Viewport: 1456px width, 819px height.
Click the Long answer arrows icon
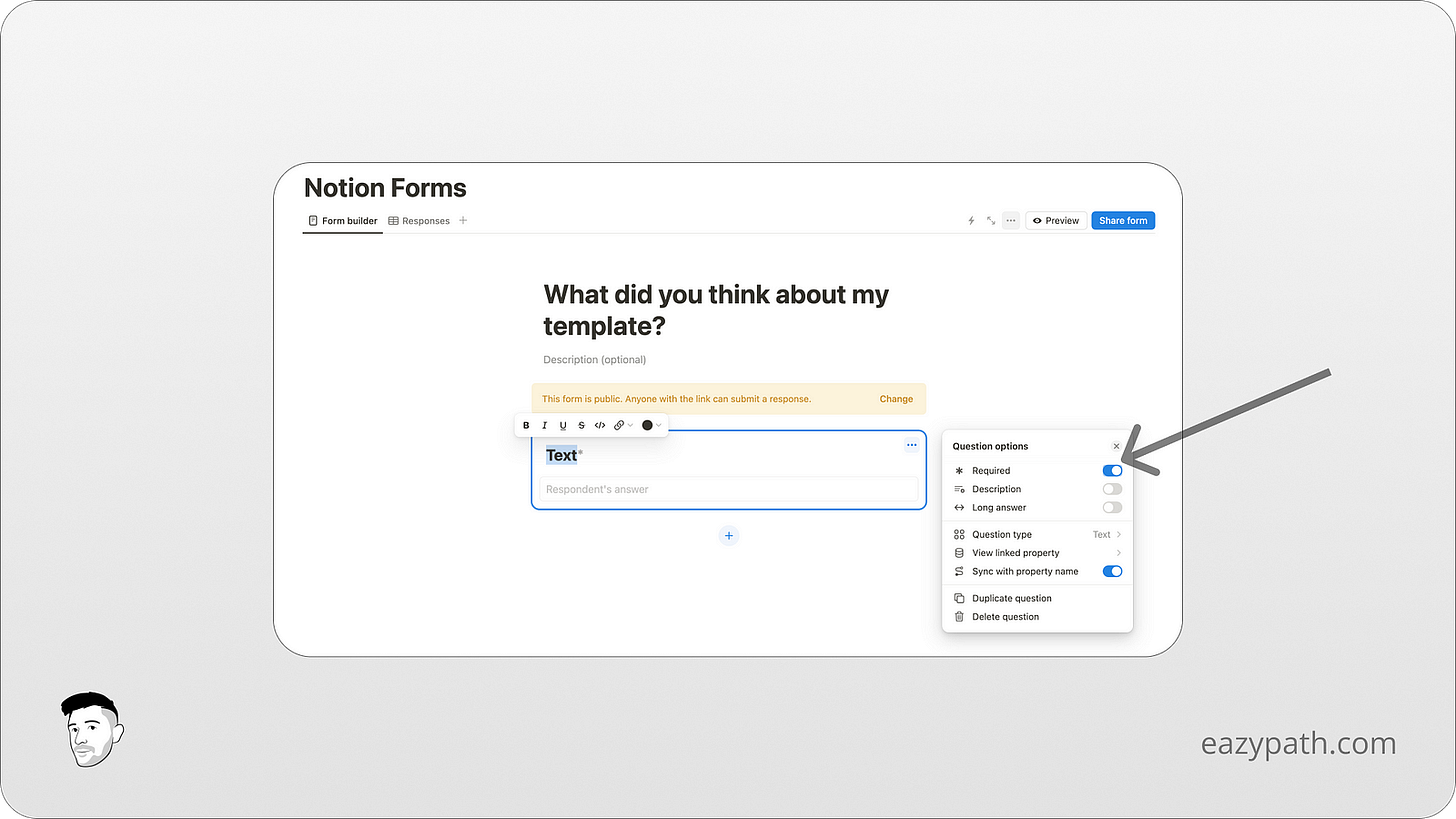(x=959, y=507)
